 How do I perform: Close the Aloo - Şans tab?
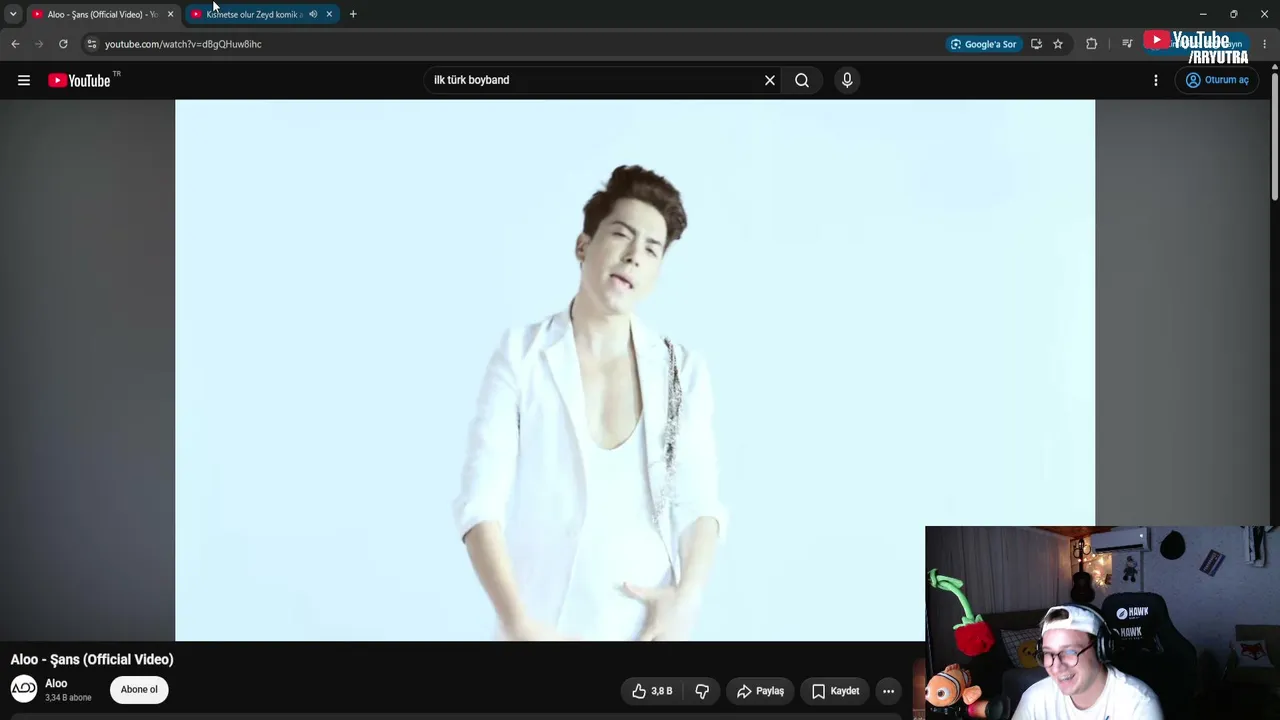click(170, 14)
